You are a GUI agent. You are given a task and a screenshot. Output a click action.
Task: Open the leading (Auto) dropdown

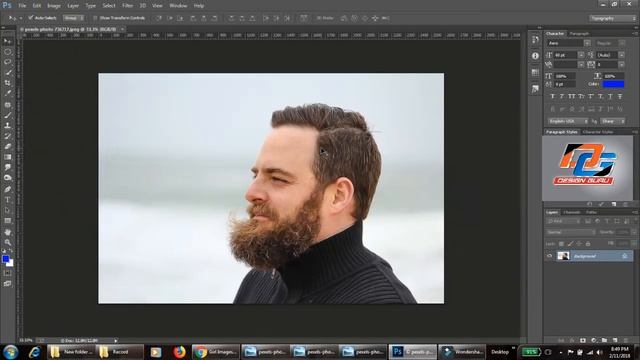click(621, 55)
